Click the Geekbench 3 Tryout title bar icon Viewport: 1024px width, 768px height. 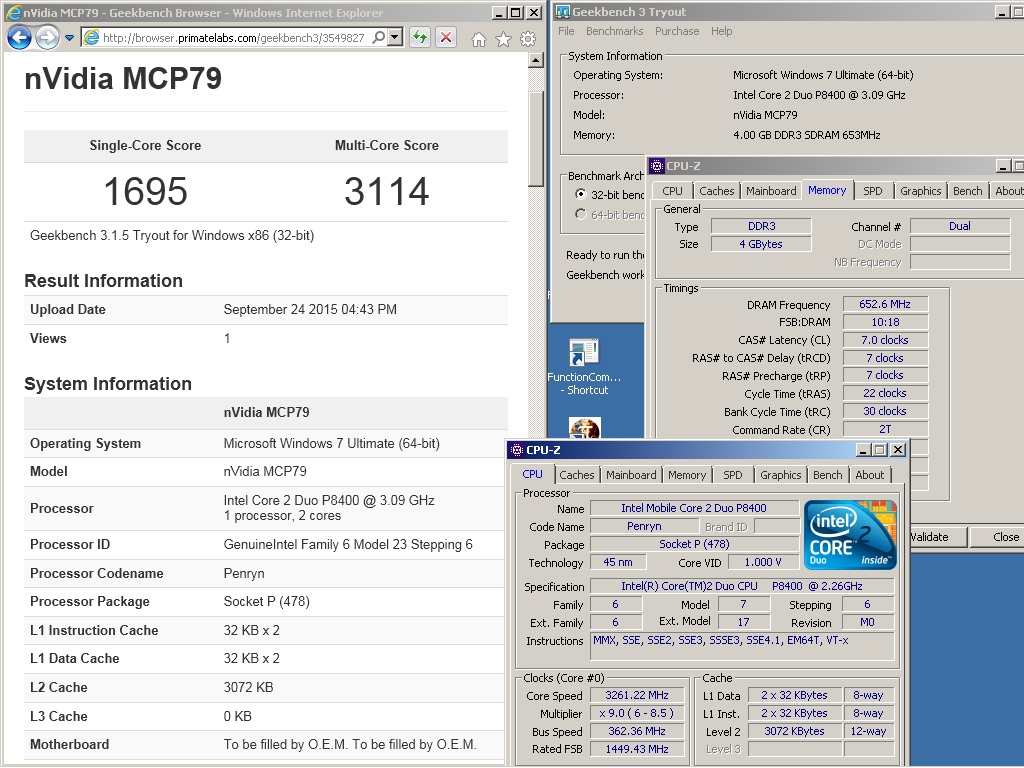562,12
